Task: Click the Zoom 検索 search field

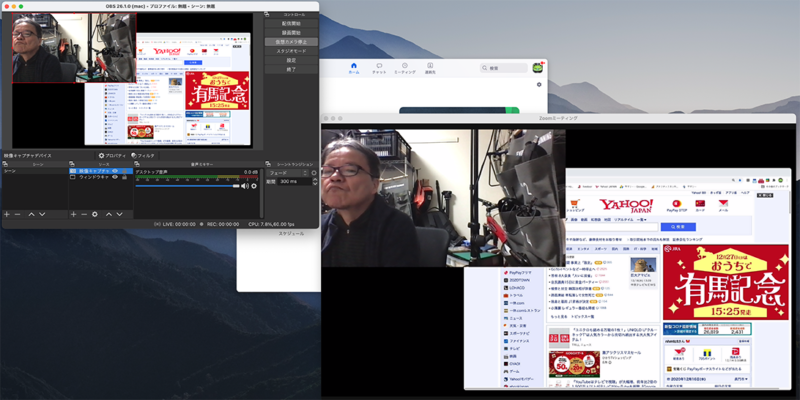Action: coord(504,68)
